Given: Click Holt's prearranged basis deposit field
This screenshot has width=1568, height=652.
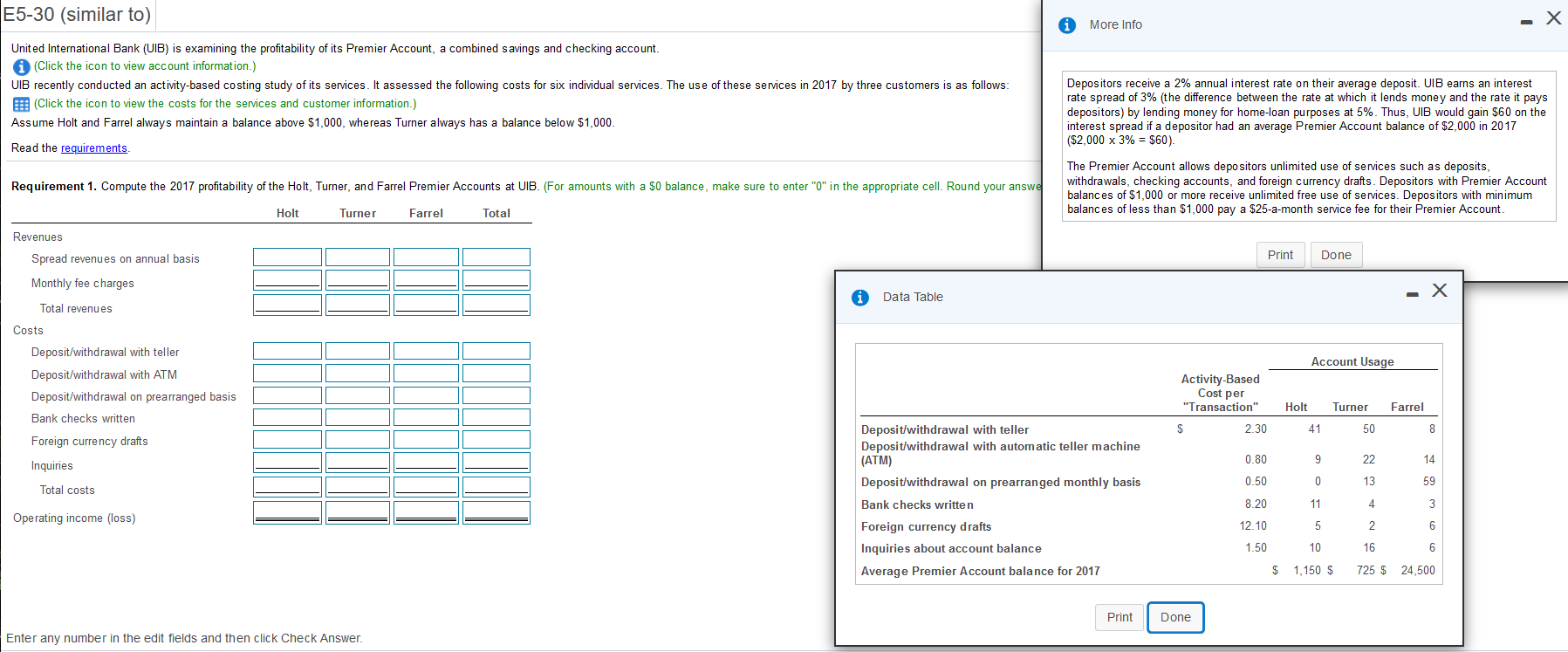Looking at the screenshot, I should [287, 395].
